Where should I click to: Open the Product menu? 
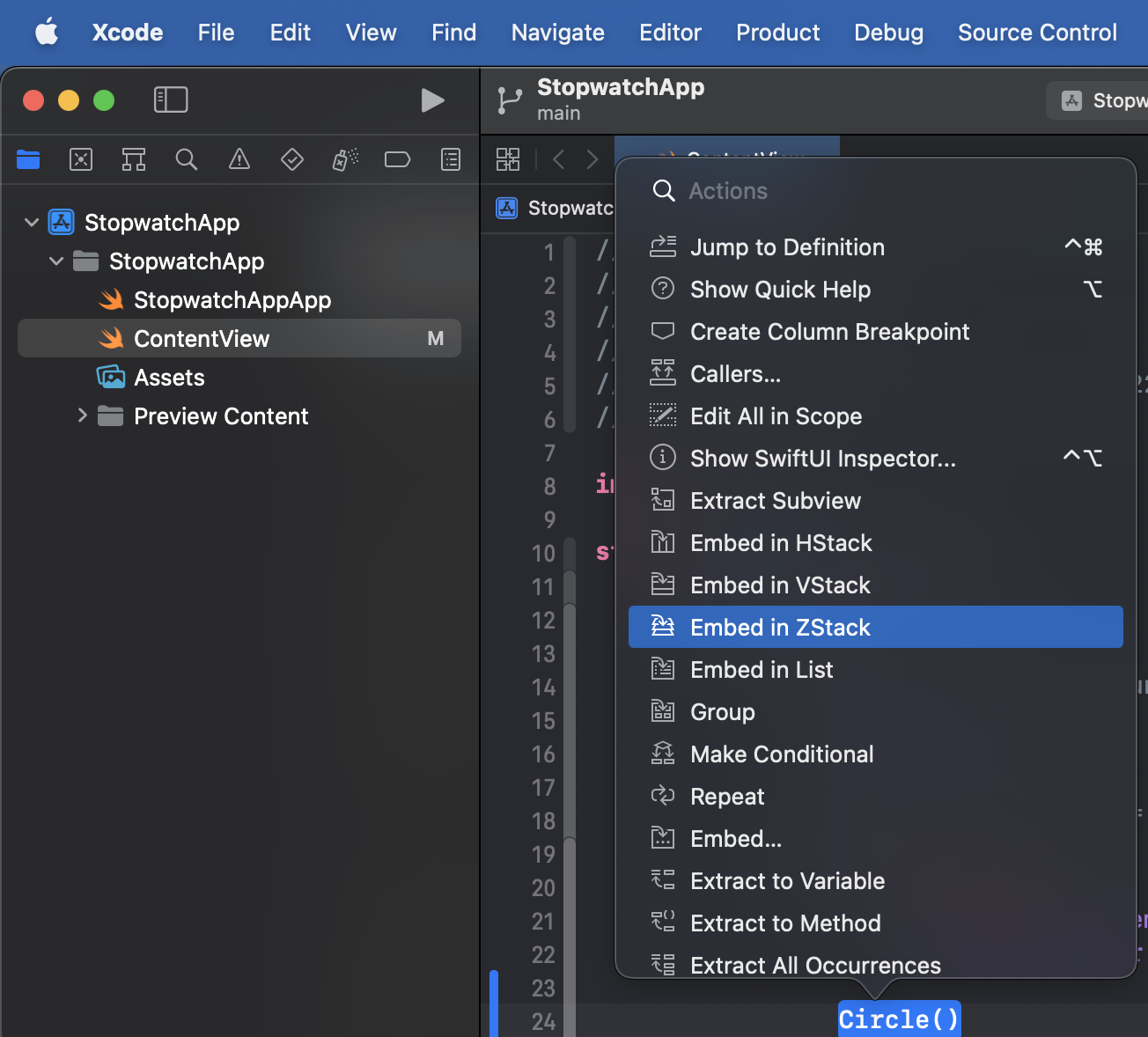click(777, 33)
